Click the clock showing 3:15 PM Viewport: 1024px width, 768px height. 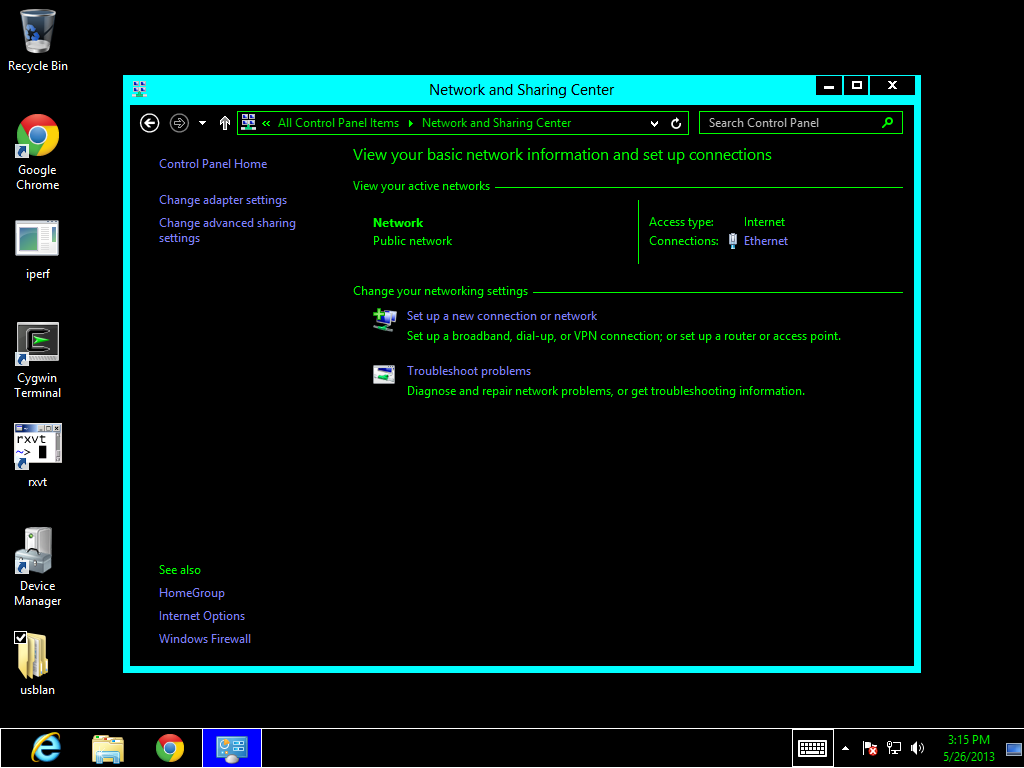968,748
